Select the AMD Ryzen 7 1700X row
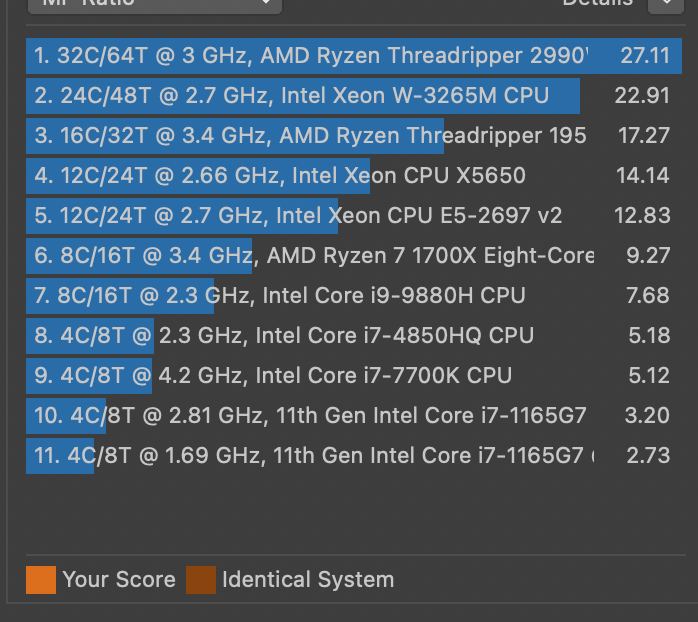Image resolution: width=698 pixels, height=622 pixels. coord(354,256)
